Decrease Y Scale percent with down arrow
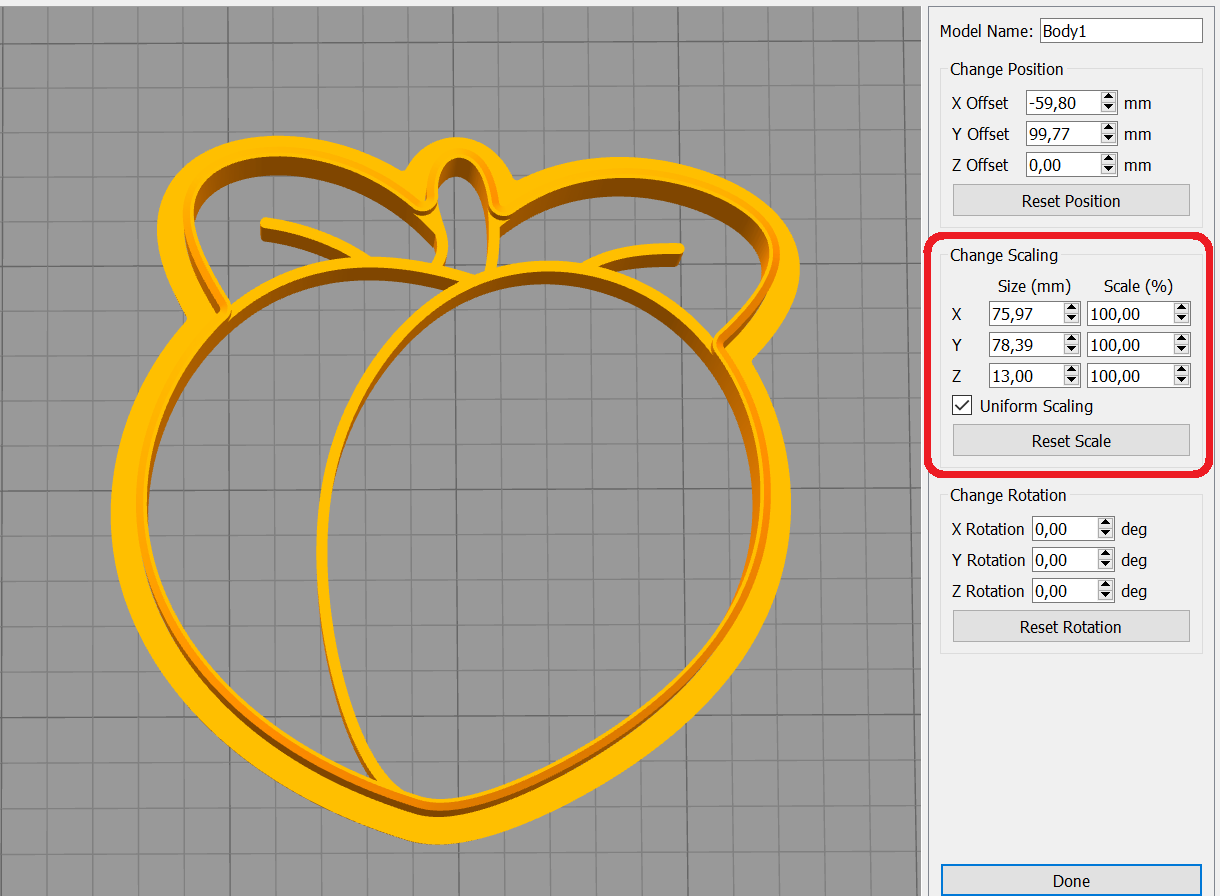The height and width of the screenshot is (896, 1220). 1182,351
